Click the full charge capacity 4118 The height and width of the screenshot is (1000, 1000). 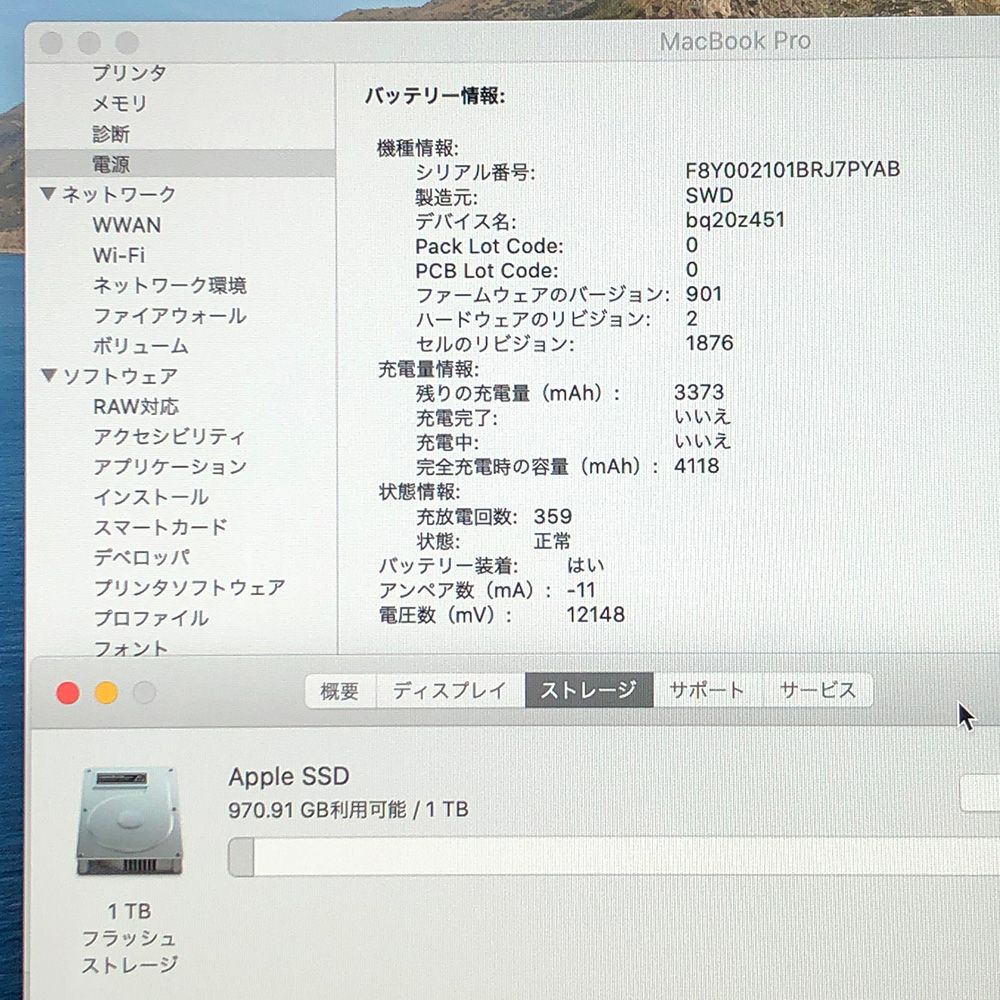pyautogui.click(x=696, y=466)
